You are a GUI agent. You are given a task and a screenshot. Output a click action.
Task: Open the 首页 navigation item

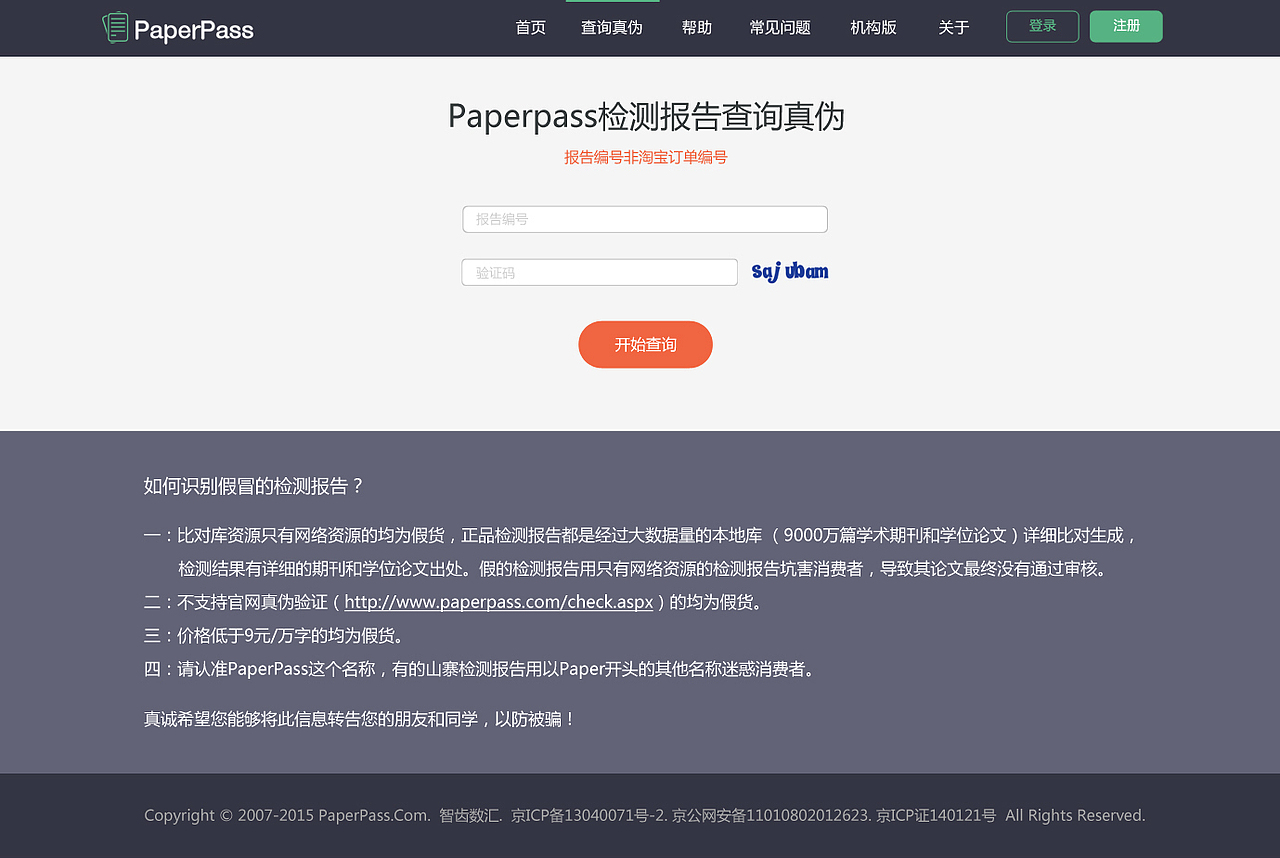[x=530, y=27]
